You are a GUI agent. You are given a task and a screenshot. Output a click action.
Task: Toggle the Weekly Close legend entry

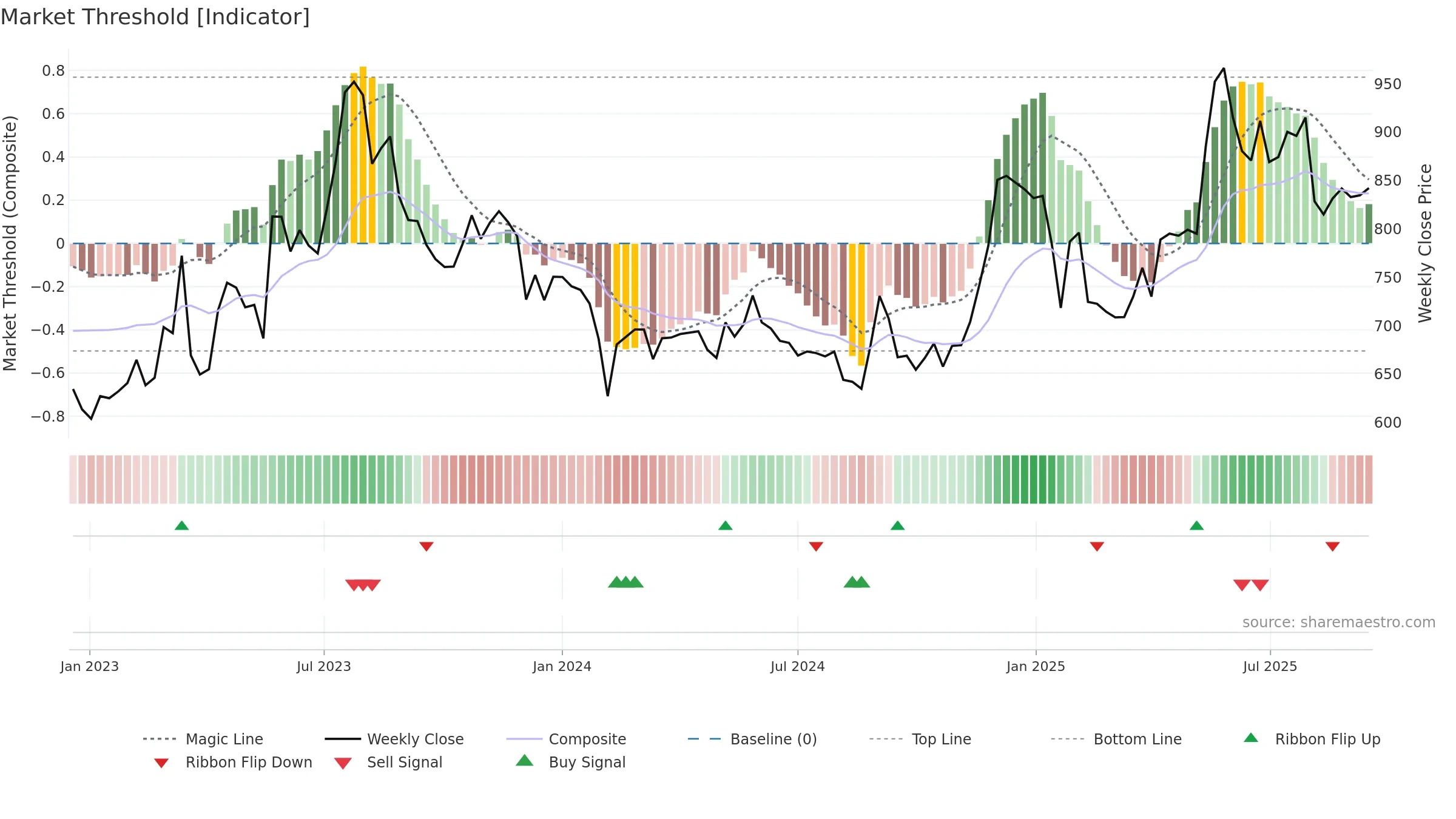[x=394, y=739]
